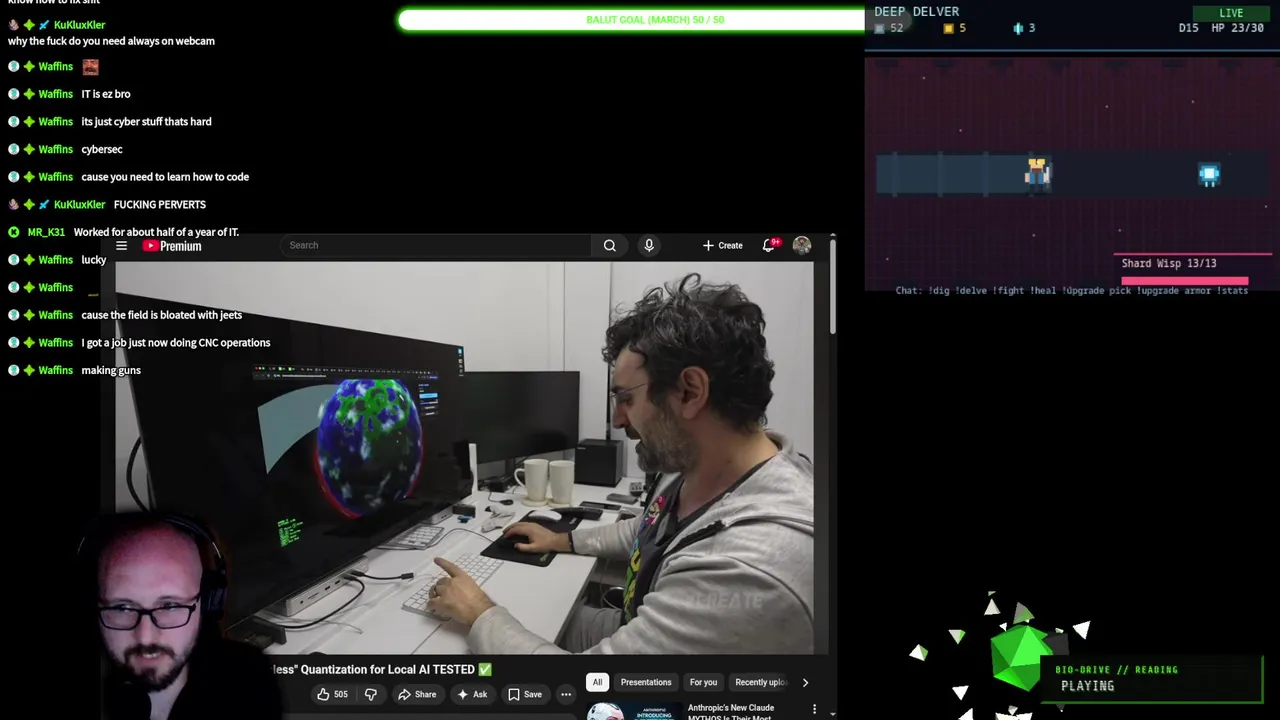Open the YouTube account avatar menu

coord(802,245)
